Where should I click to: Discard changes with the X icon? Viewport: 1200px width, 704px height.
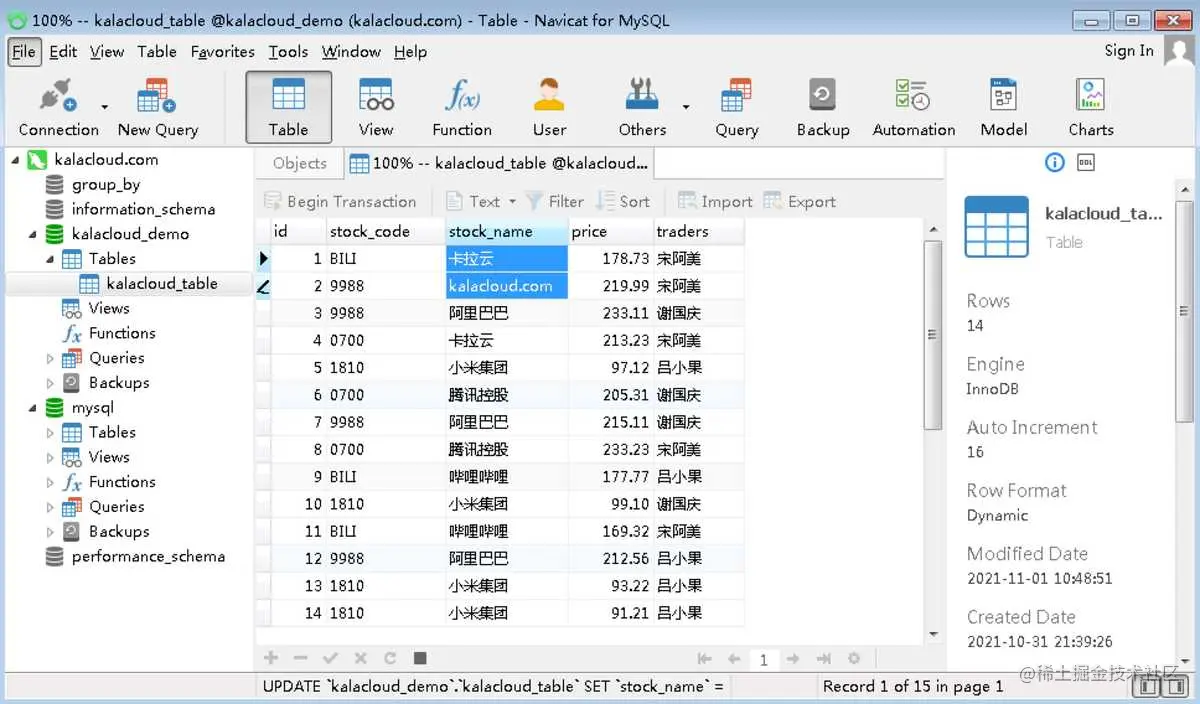pyautogui.click(x=360, y=658)
